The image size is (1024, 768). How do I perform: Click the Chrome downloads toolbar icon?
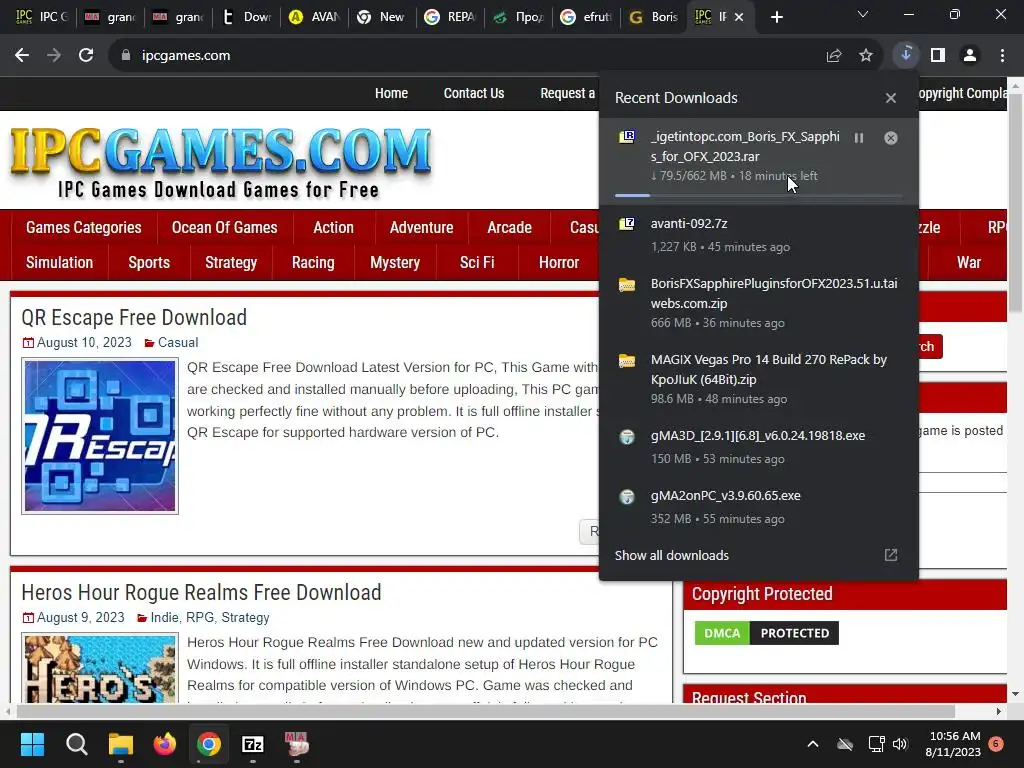click(x=906, y=56)
